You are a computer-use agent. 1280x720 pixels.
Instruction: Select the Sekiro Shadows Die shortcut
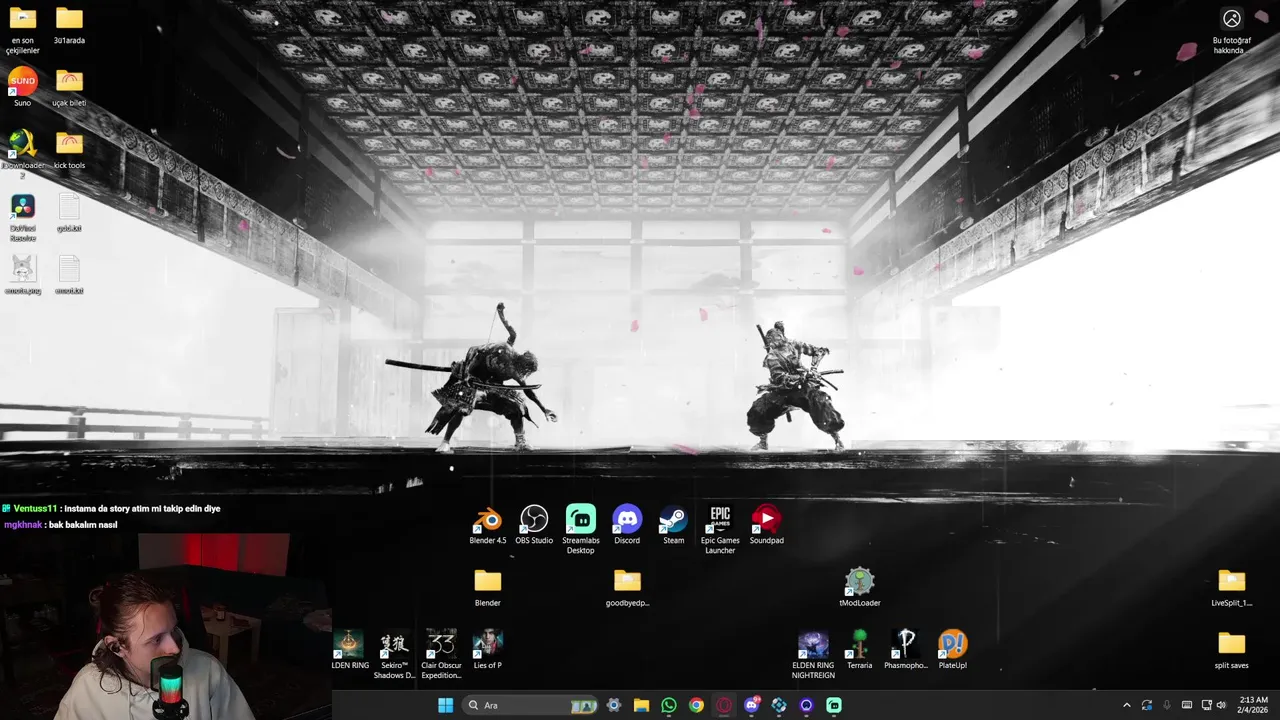tap(395, 655)
